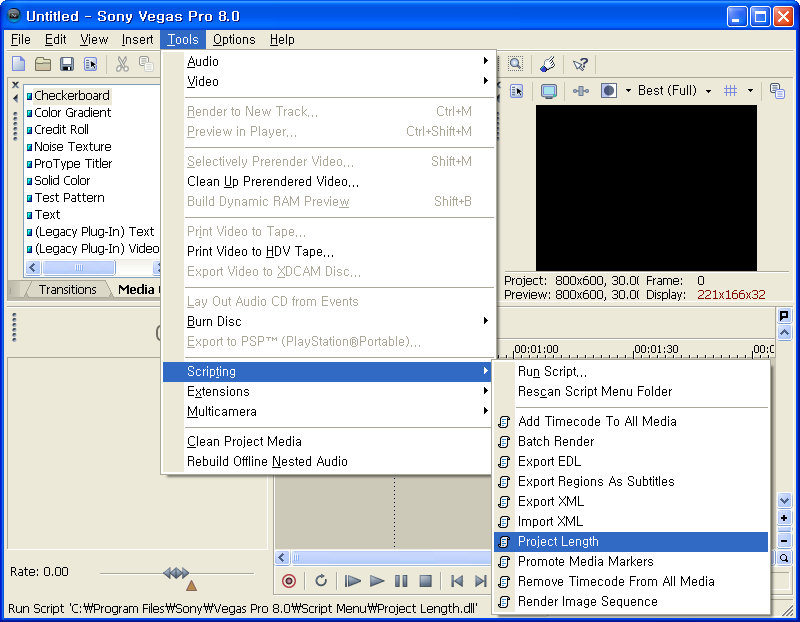The height and width of the screenshot is (622, 800).
Task: Run Render Image Sequence script
Action: point(631,602)
